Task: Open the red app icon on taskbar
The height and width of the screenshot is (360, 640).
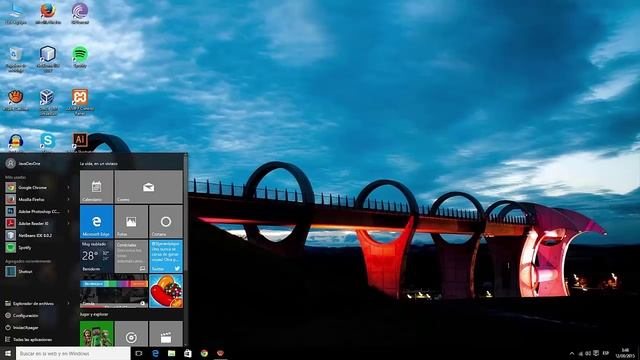Action: (220, 353)
